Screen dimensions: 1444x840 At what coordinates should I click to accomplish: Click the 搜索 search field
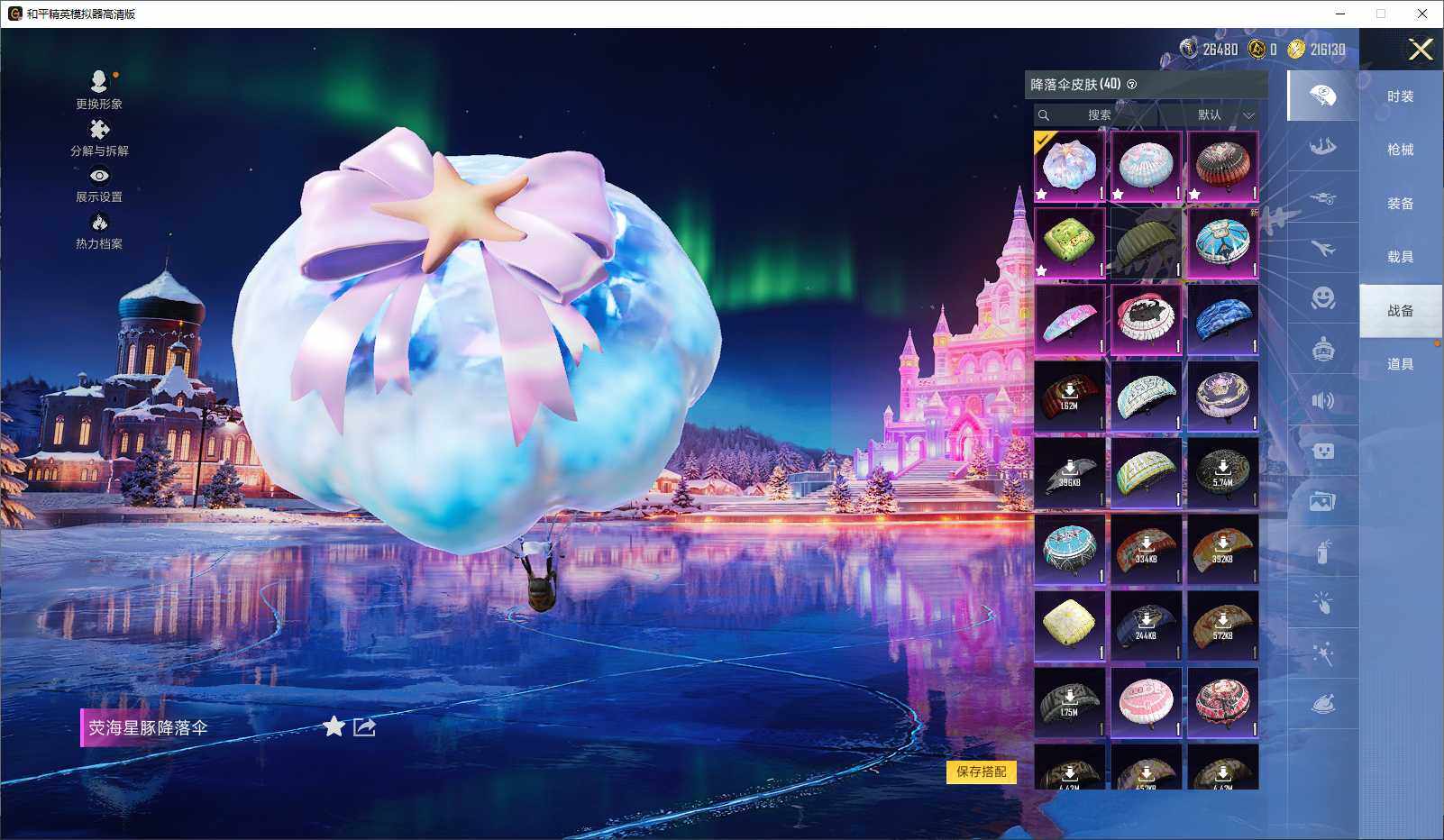[x=1098, y=115]
